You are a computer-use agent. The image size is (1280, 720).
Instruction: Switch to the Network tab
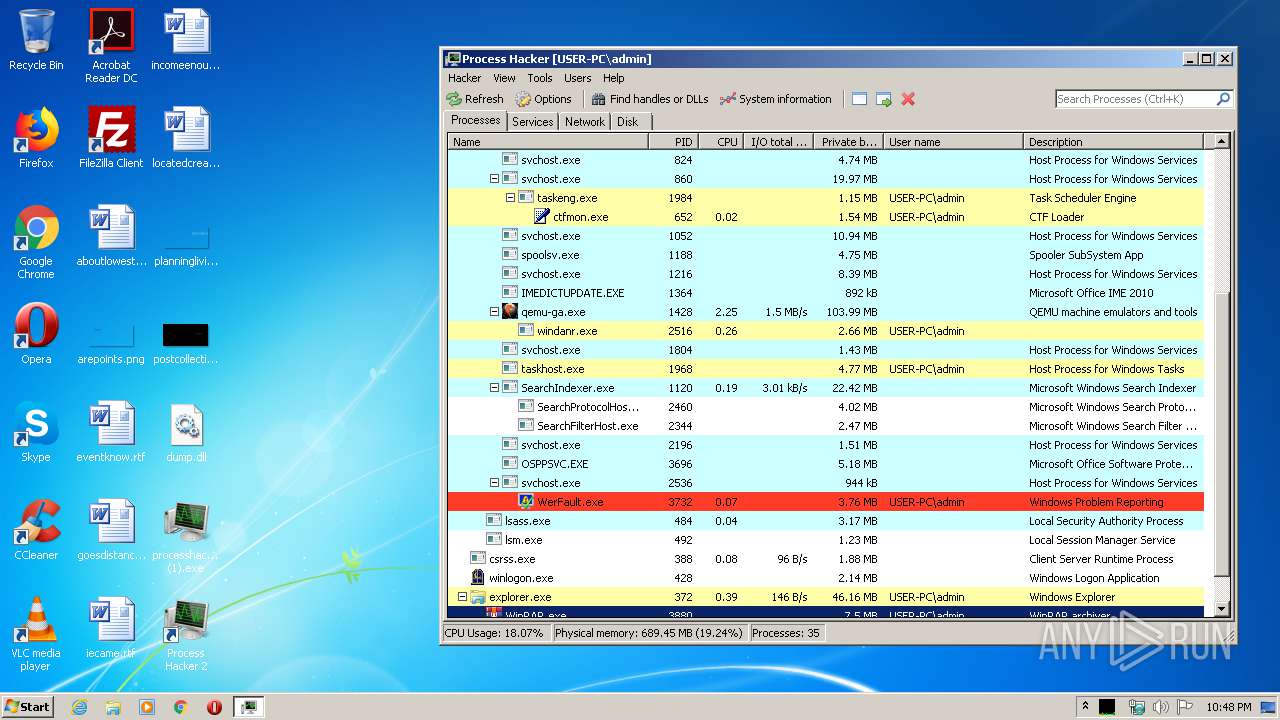pyautogui.click(x=585, y=122)
